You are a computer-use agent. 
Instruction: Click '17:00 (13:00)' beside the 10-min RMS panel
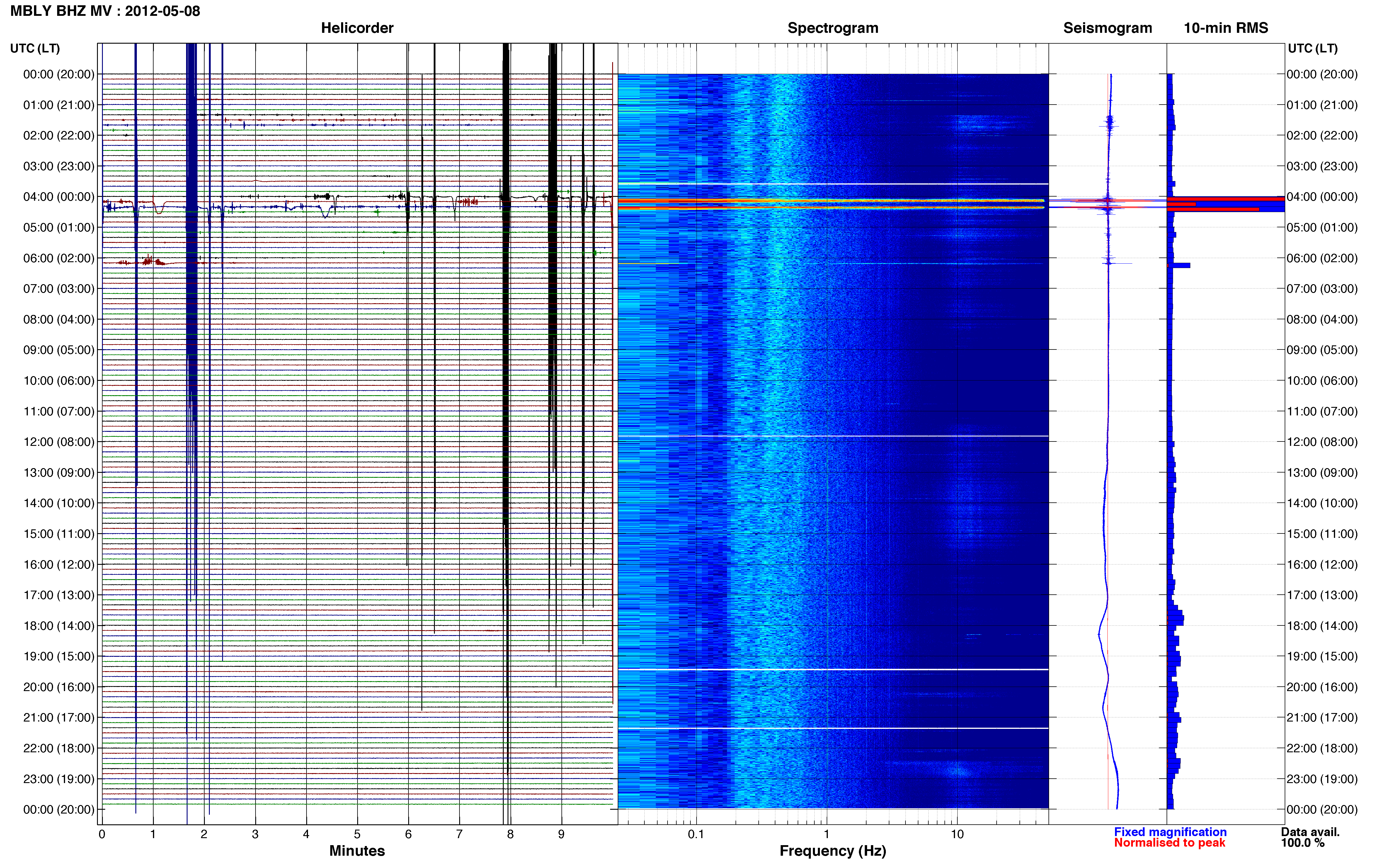(1322, 595)
